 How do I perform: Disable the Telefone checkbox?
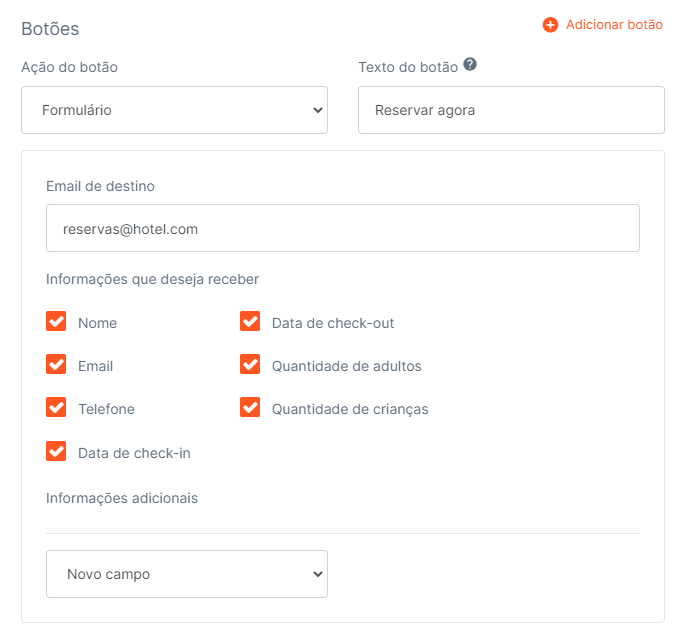pyautogui.click(x=56, y=407)
